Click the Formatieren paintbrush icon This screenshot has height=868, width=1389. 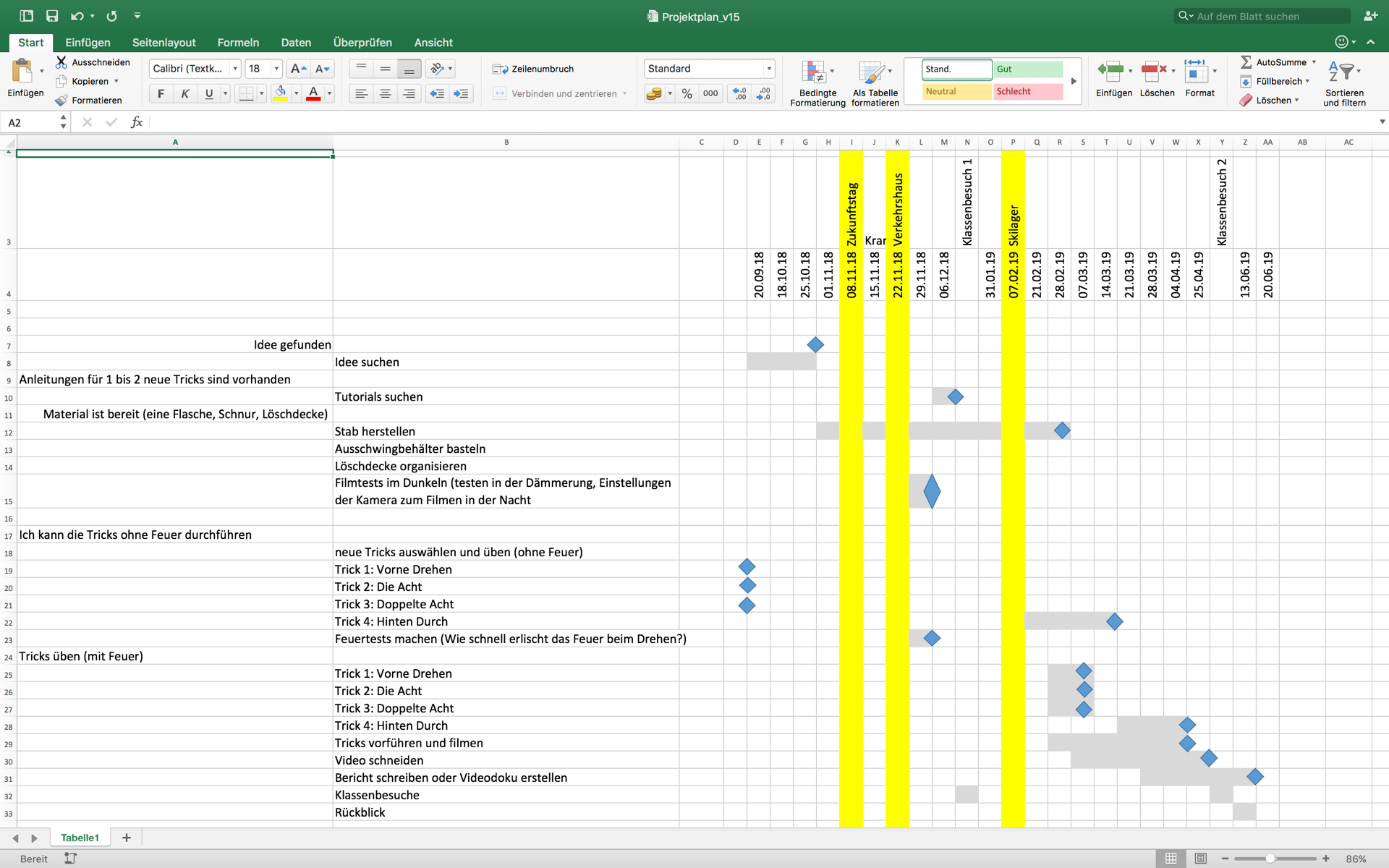click(61, 100)
